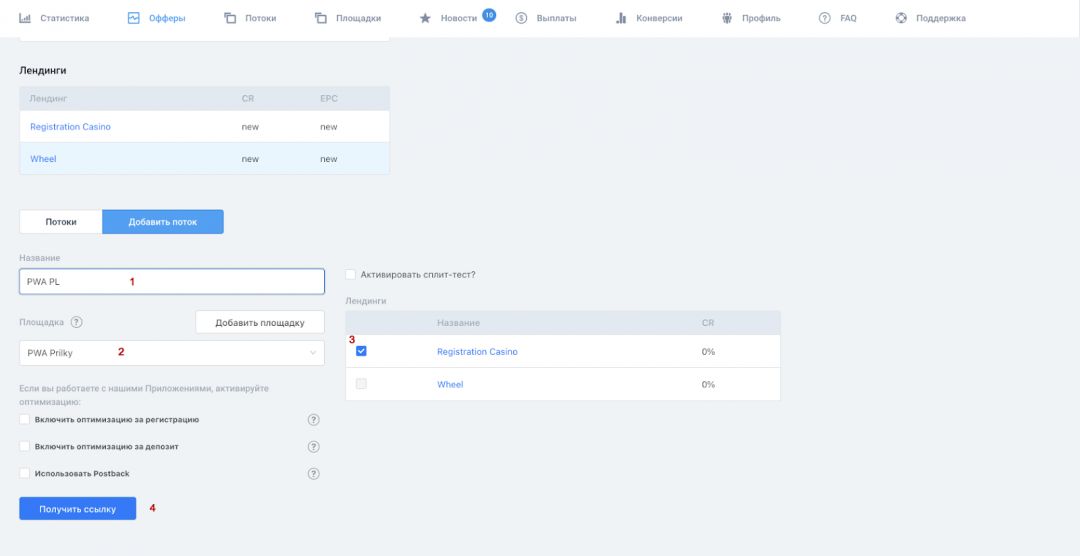Enable optimization for registration checkbox
This screenshot has height=556, width=1080.
24,419
